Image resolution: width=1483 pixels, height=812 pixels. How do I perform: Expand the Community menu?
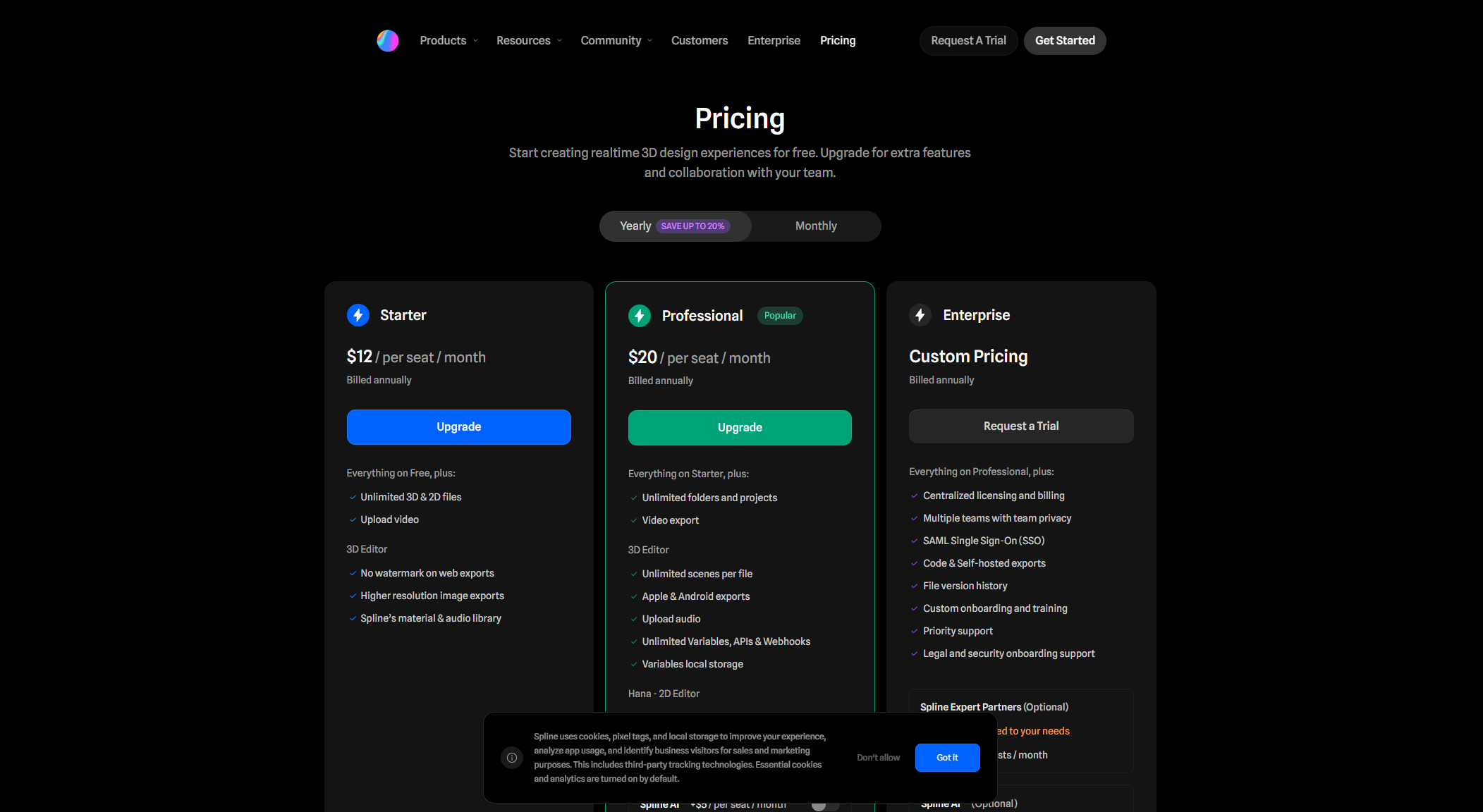click(x=616, y=41)
